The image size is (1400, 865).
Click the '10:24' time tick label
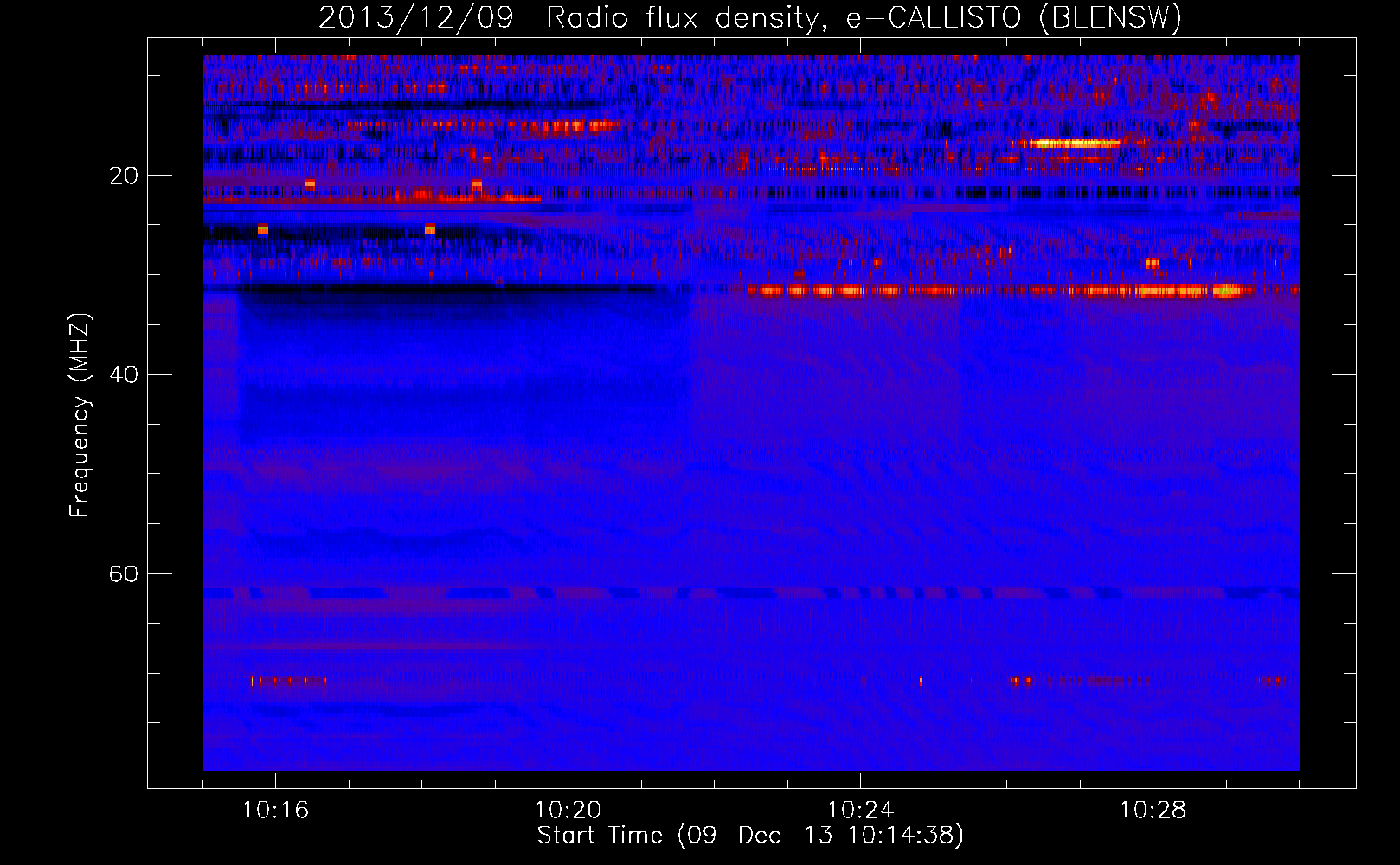pyautogui.click(x=860, y=811)
